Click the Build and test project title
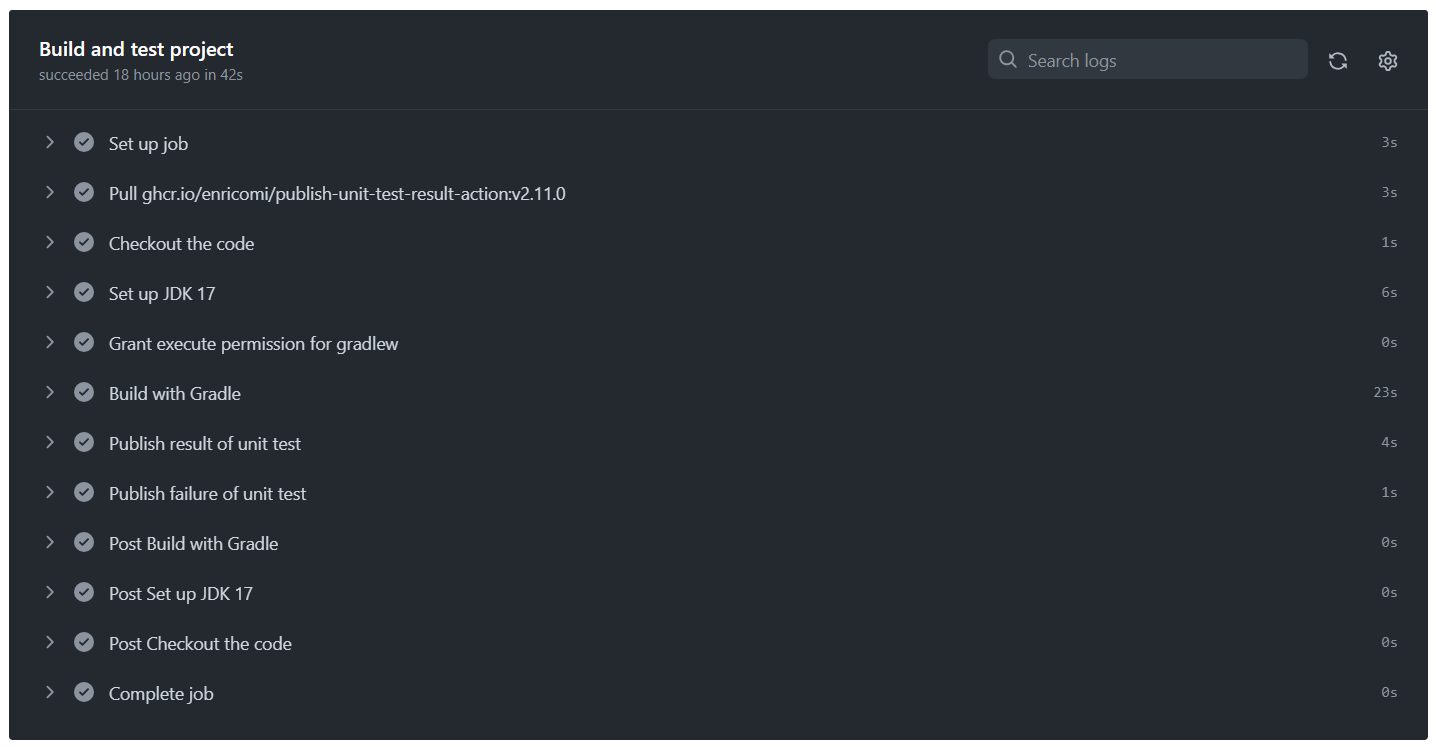Viewport: 1436px width, 747px height. (136, 49)
